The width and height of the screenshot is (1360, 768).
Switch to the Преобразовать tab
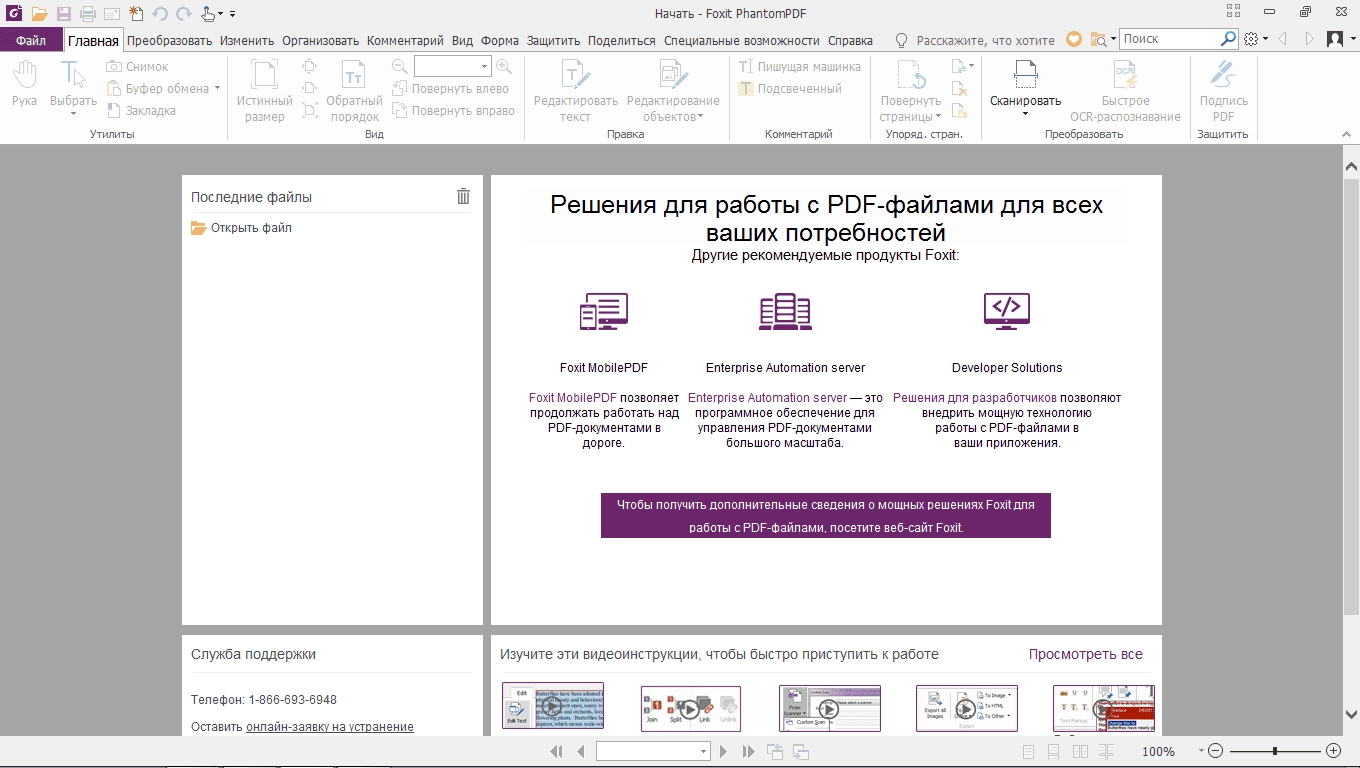click(169, 40)
